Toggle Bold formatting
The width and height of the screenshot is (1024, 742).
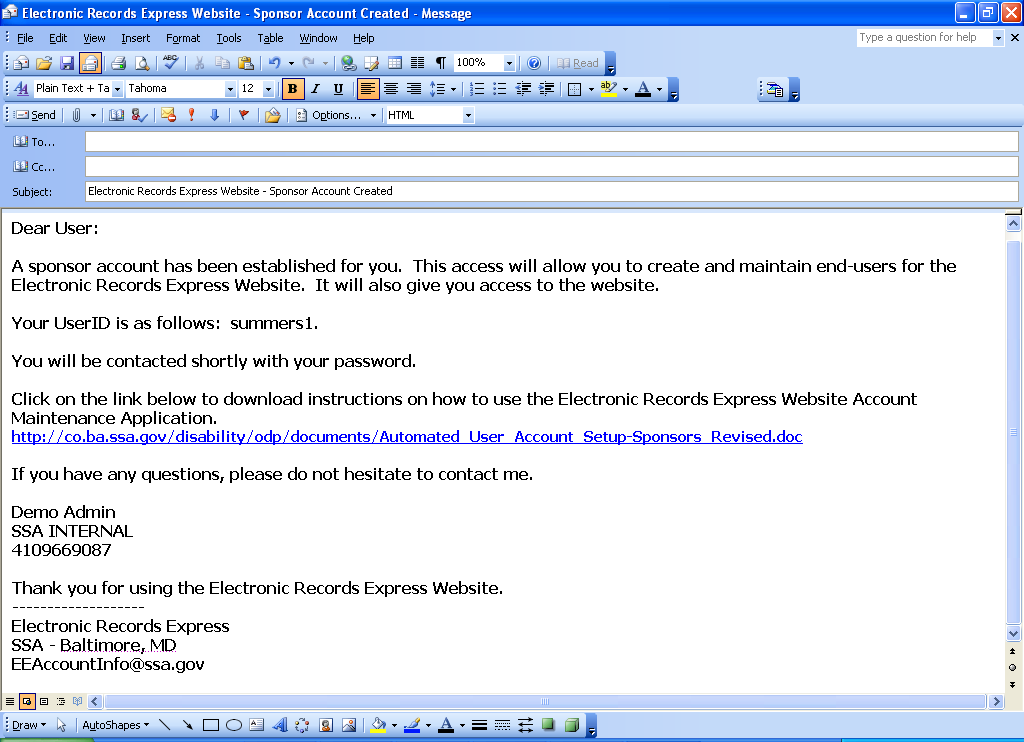(293, 89)
